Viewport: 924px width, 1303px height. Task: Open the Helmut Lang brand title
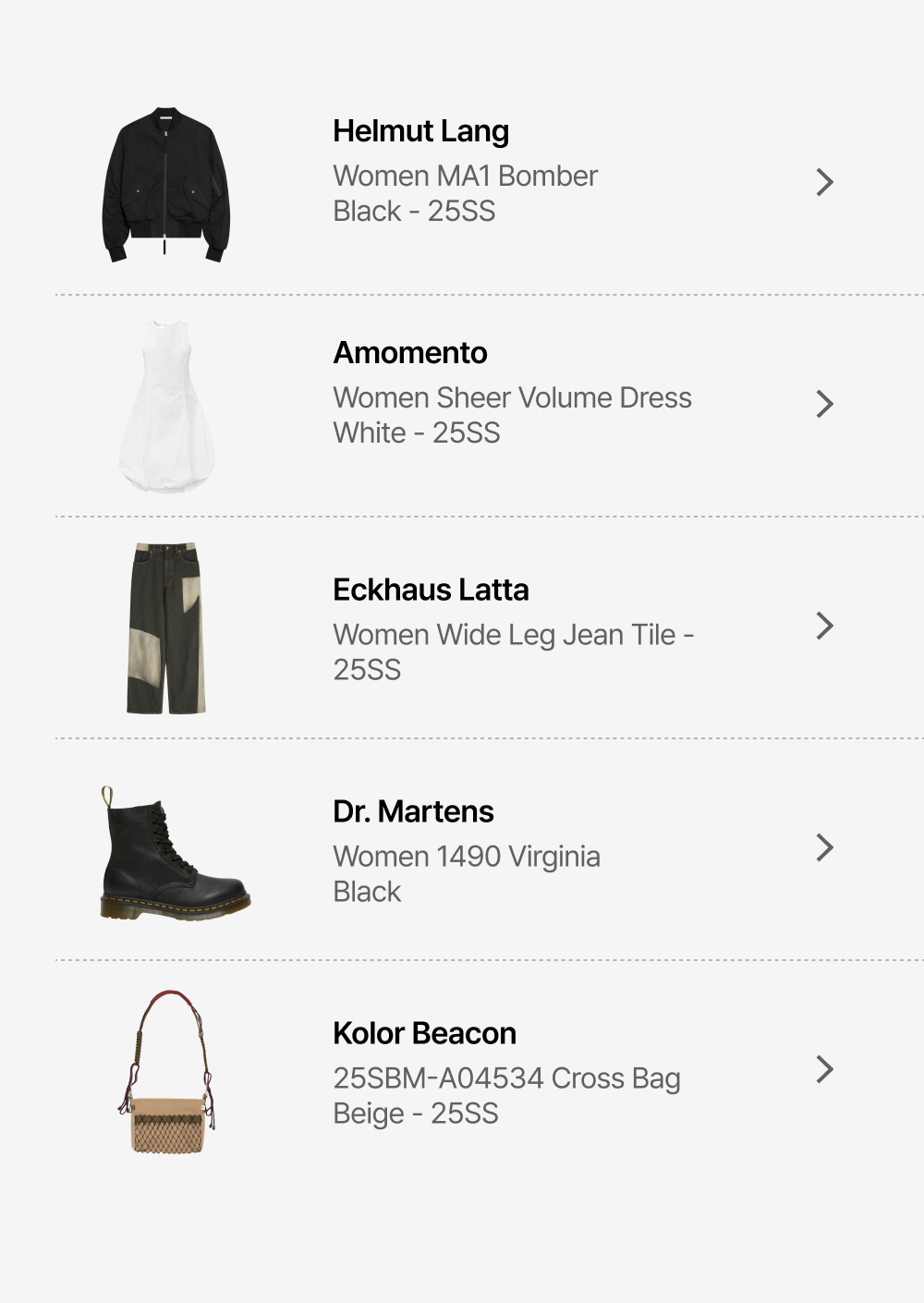coord(420,131)
